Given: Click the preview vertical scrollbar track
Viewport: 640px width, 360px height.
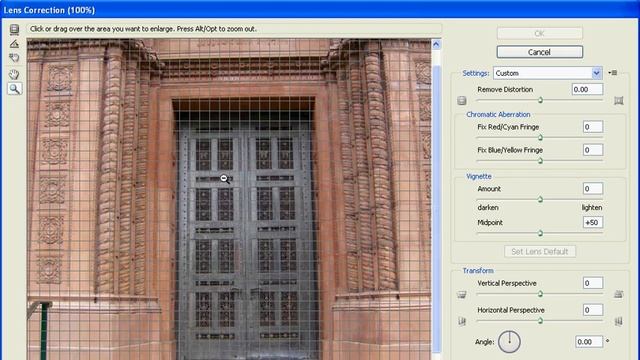Looking at the screenshot, I should pos(436,204).
